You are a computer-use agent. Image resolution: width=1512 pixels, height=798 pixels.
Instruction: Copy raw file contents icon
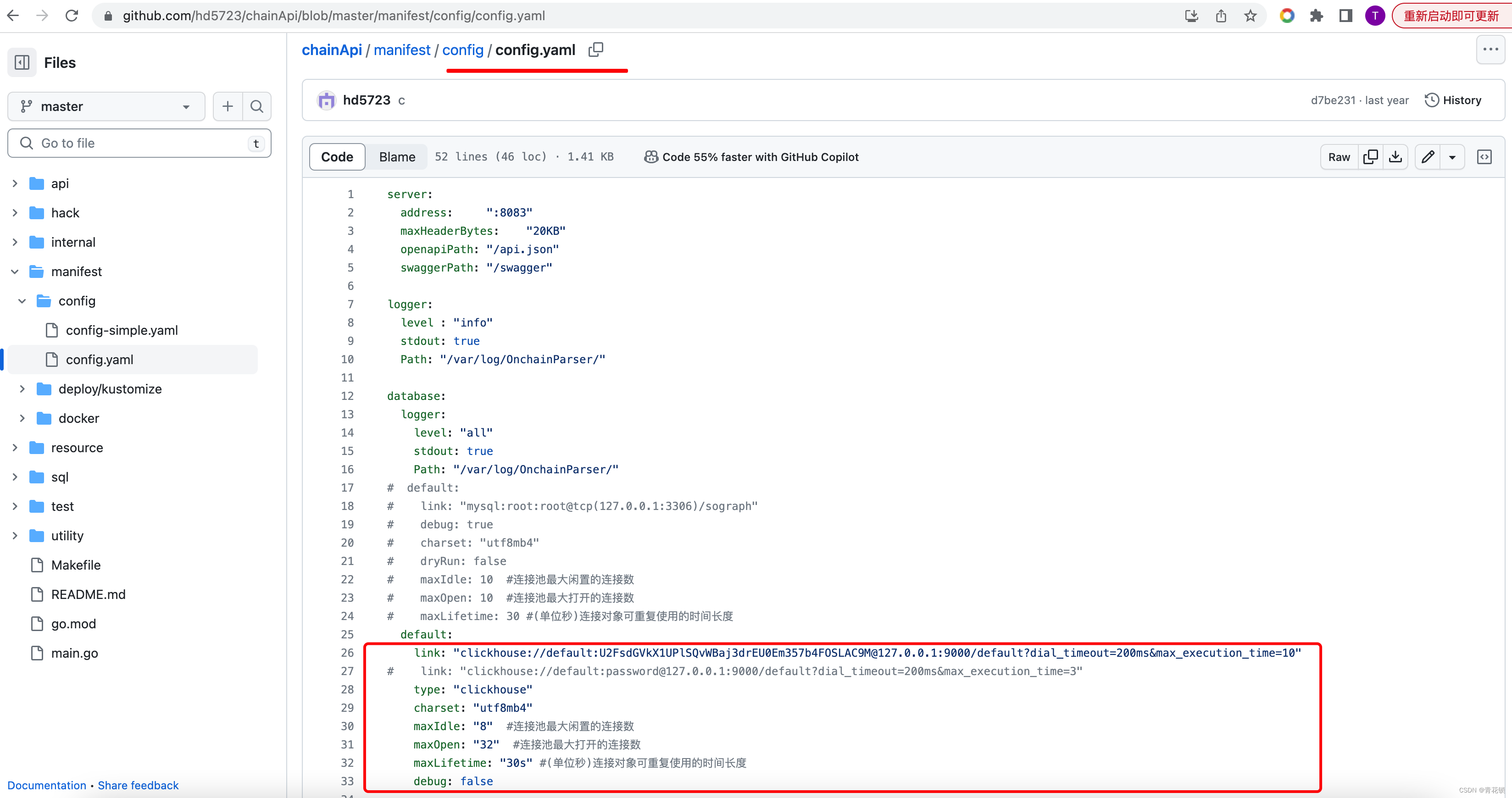(1371, 157)
